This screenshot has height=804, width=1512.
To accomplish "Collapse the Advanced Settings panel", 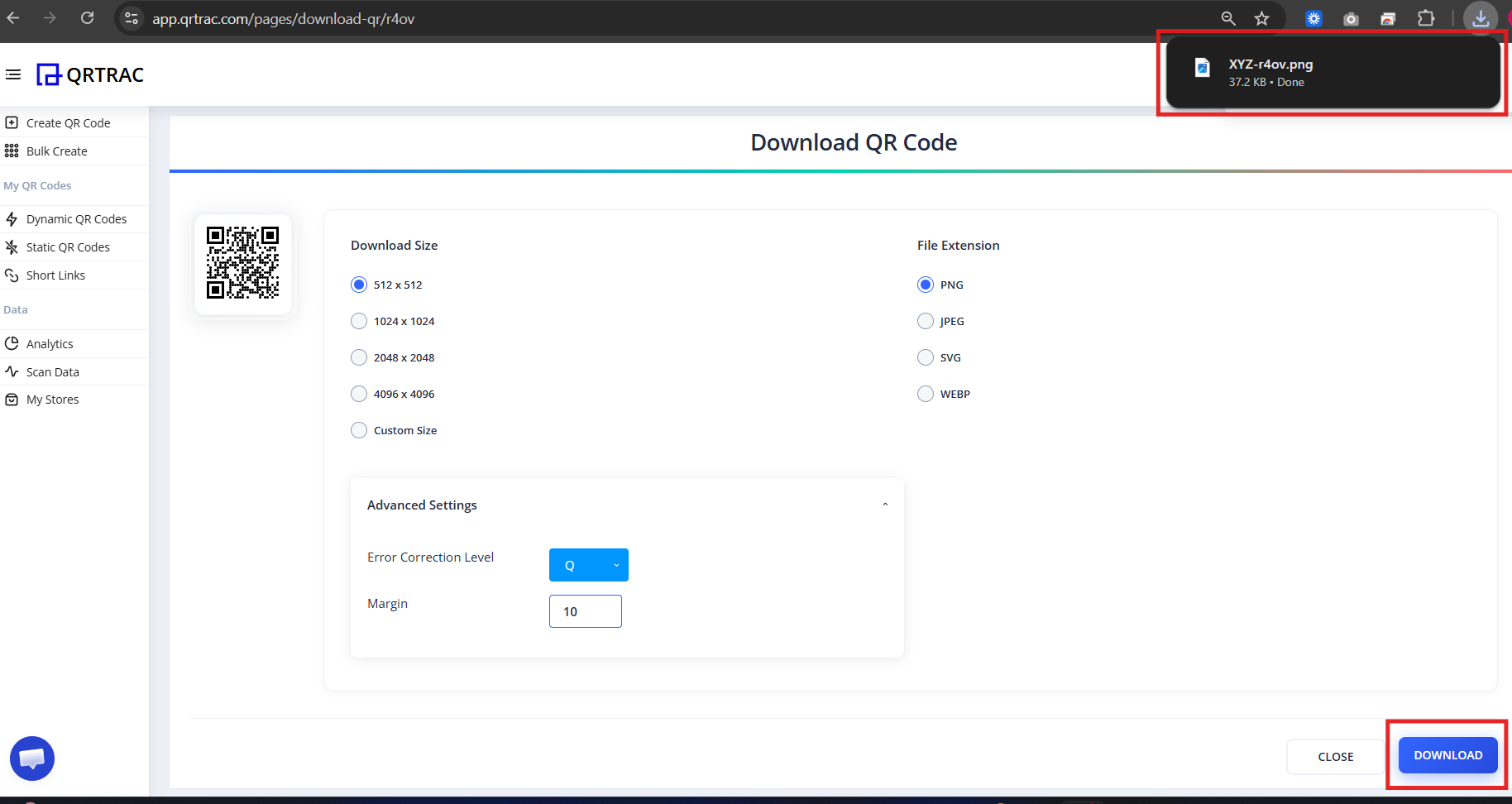I will 884,504.
